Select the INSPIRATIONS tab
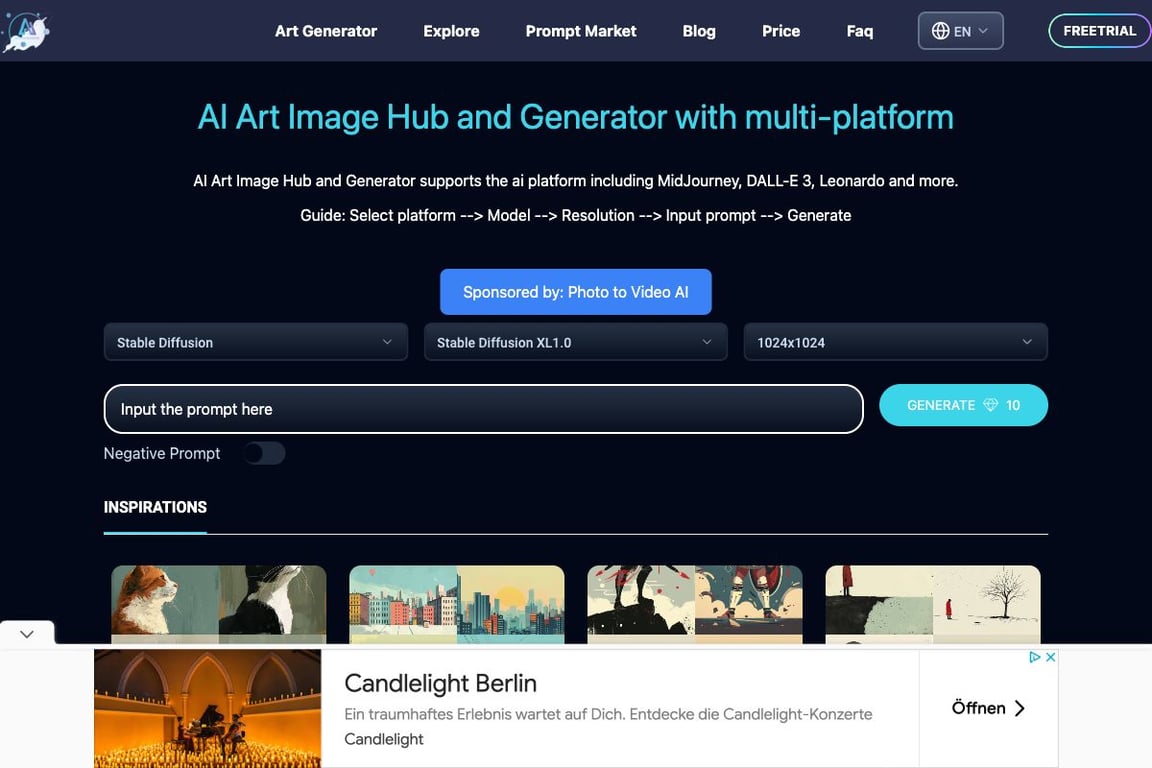Image resolution: width=1152 pixels, height=768 pixels. click(155, 507)
